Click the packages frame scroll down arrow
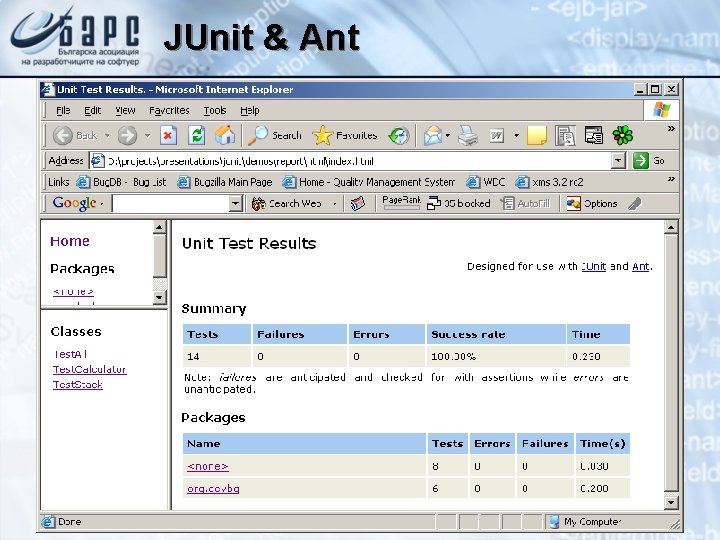 click(159, 297)
